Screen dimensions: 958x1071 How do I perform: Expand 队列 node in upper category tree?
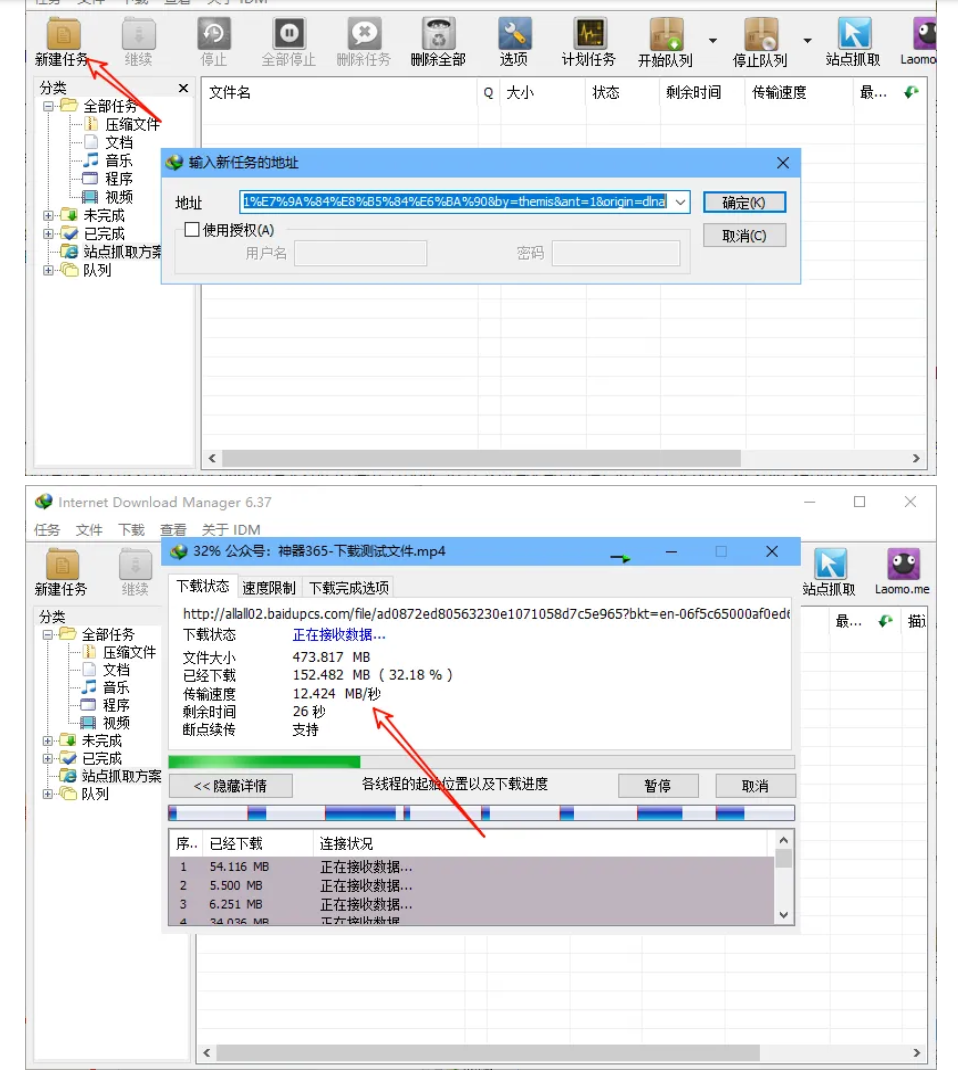pyautogui.click(x=48, y=270)
